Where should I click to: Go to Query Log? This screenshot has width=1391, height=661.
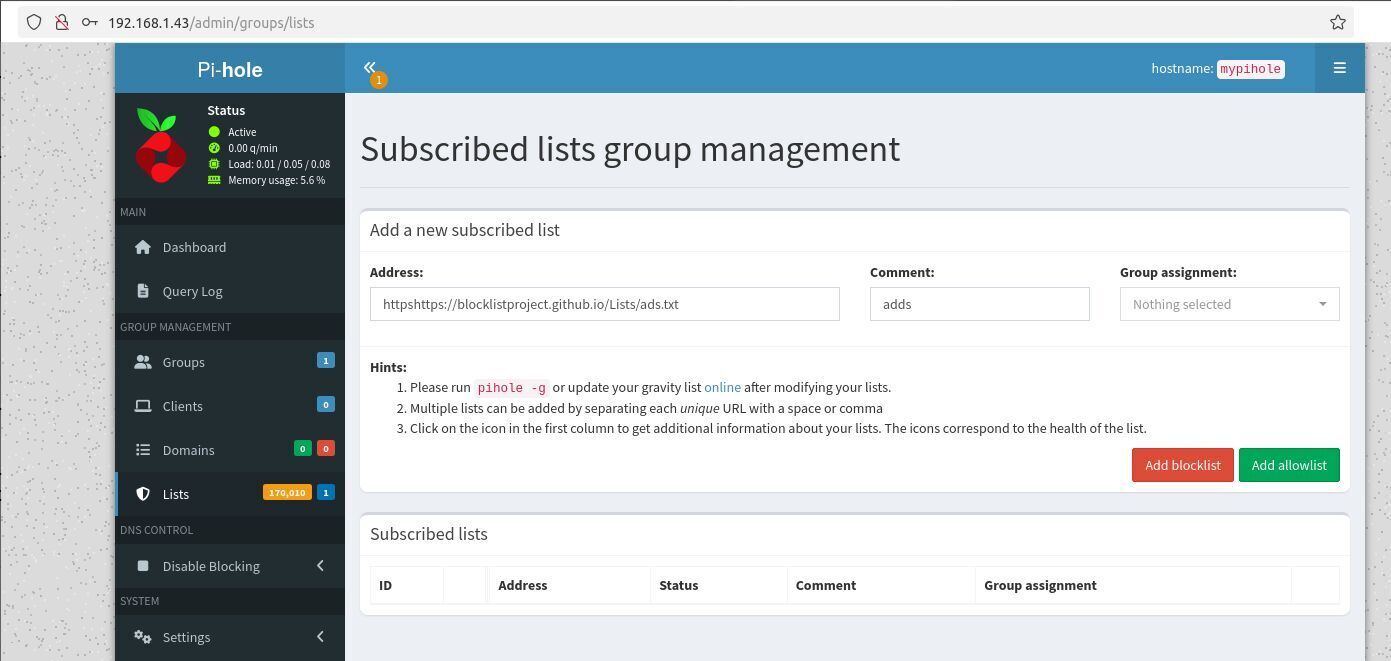(192, 291)
